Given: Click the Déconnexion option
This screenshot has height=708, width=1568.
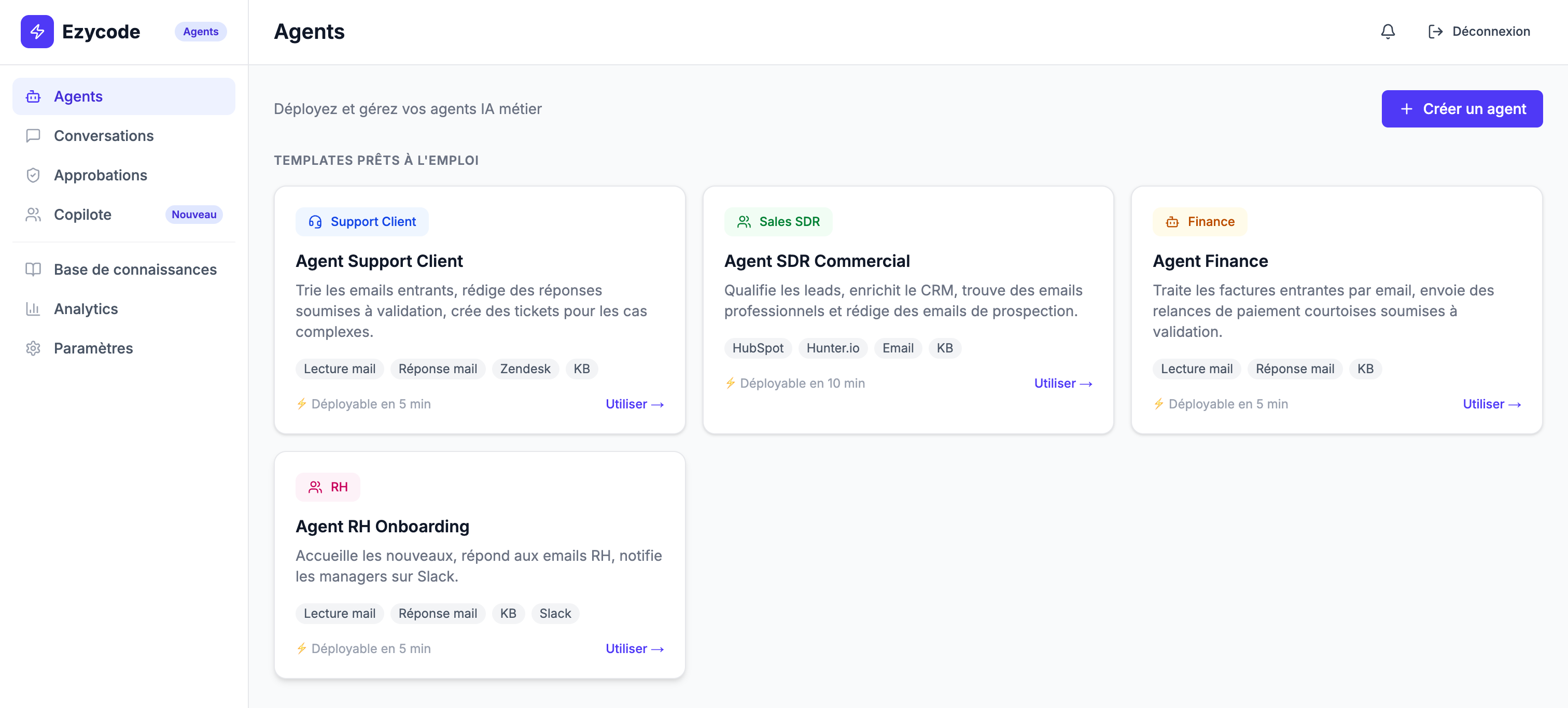Looking at the screenshot, I should point(1491,31).
